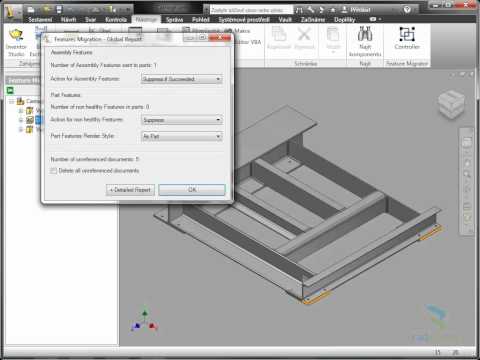Open the Feature Migrator Controller tool
Viewport: 480px width, 360px height.
point(407,38)
